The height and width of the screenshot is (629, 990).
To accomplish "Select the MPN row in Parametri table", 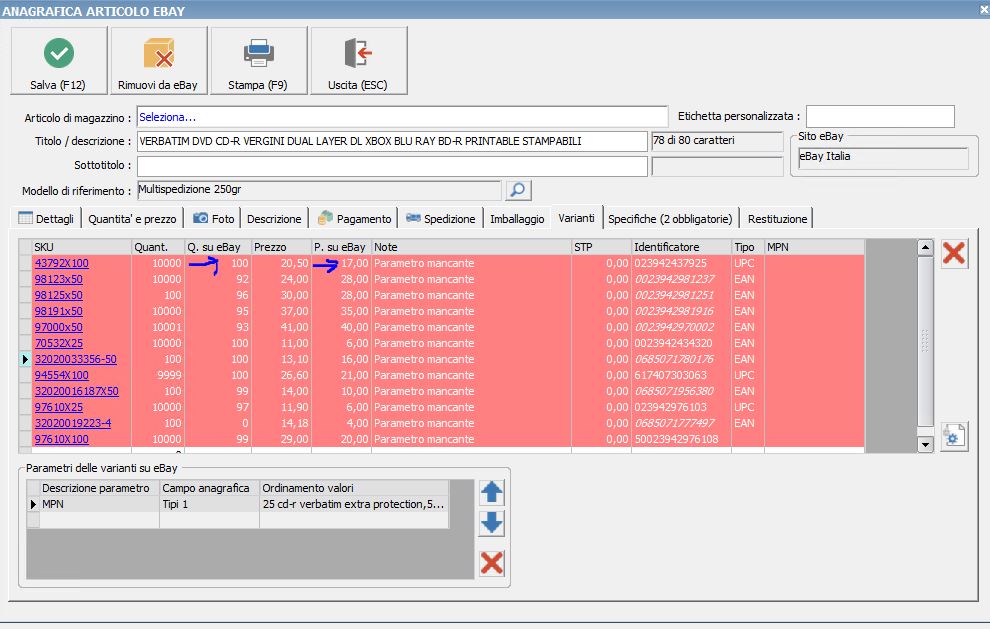I will (237, 504).
